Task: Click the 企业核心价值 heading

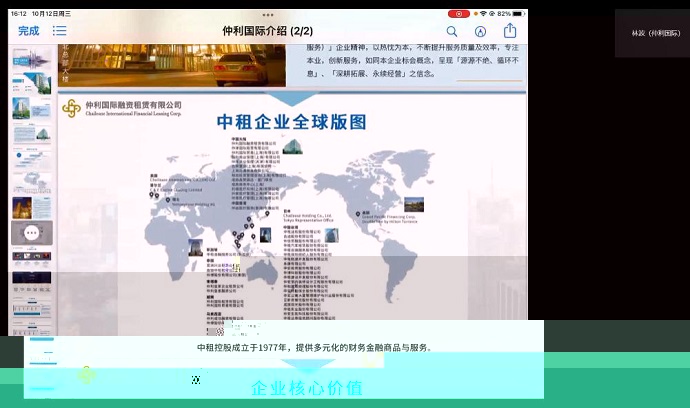Action: [x=307, y=388]
